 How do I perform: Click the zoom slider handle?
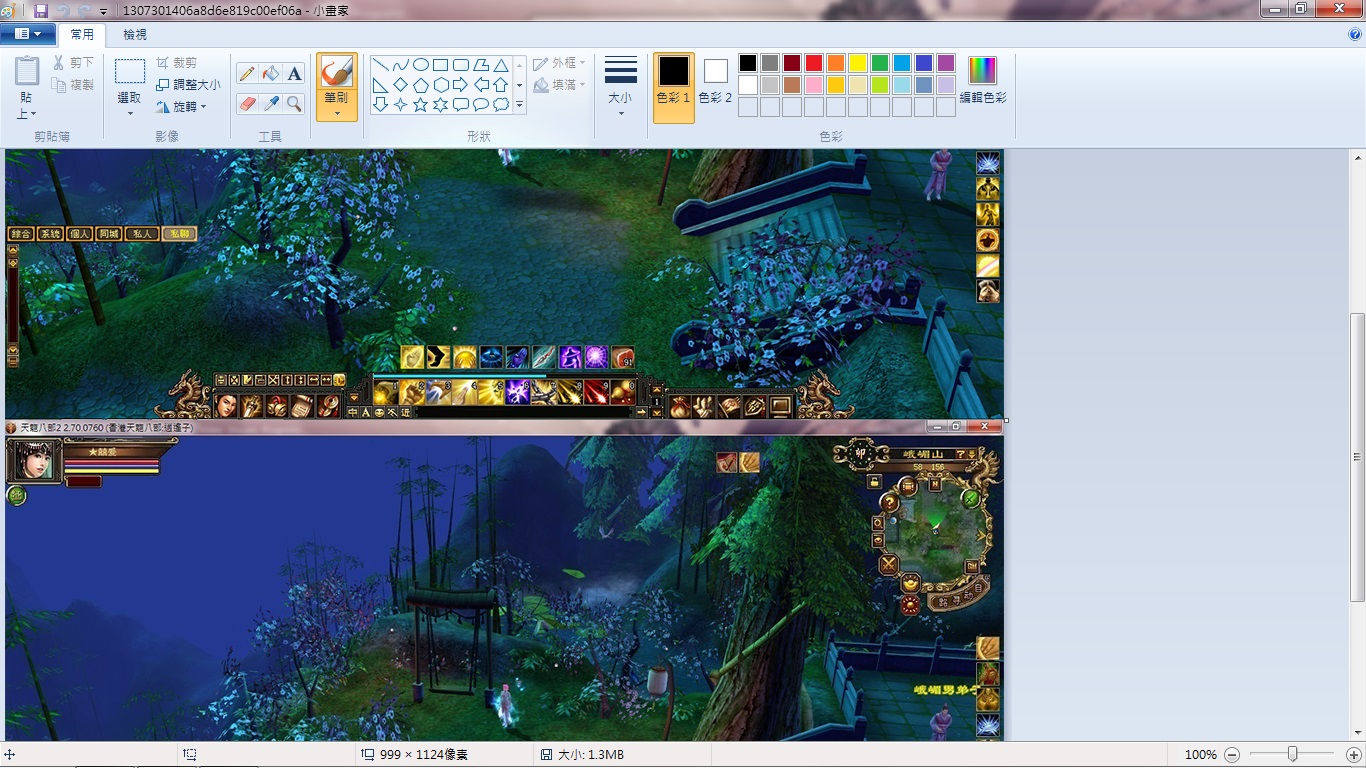tap(1293, 754)
